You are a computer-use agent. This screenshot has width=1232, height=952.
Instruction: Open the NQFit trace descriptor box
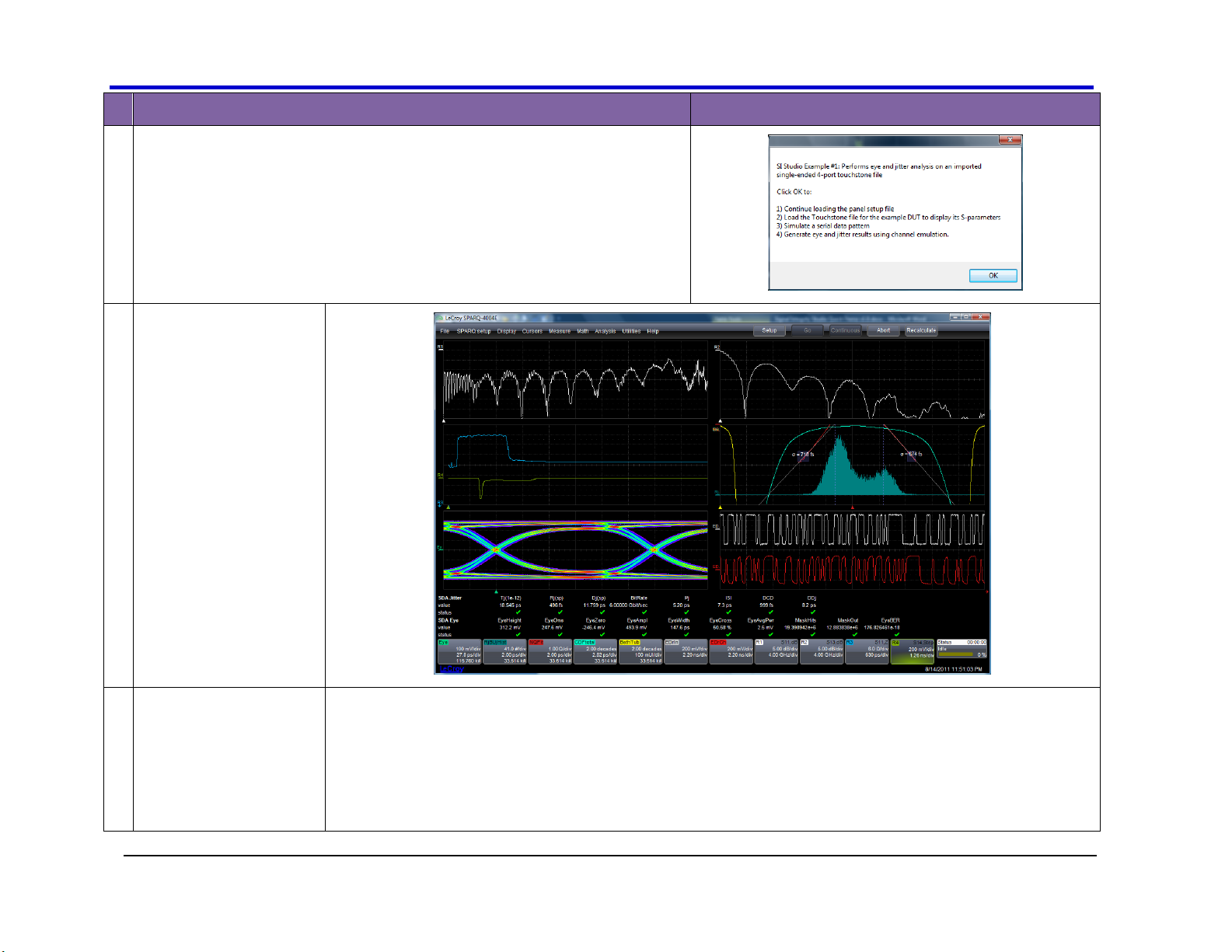(x=550, y=652)
